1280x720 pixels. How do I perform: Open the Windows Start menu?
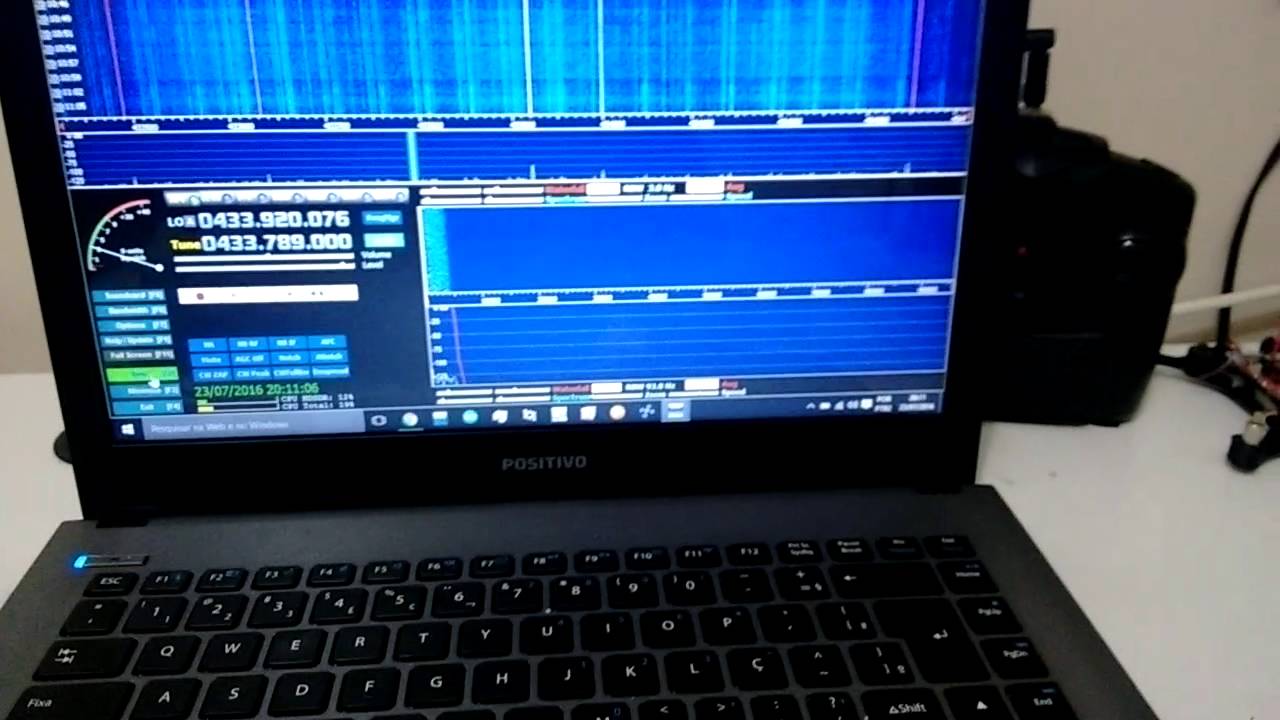[x=128, y=428]
